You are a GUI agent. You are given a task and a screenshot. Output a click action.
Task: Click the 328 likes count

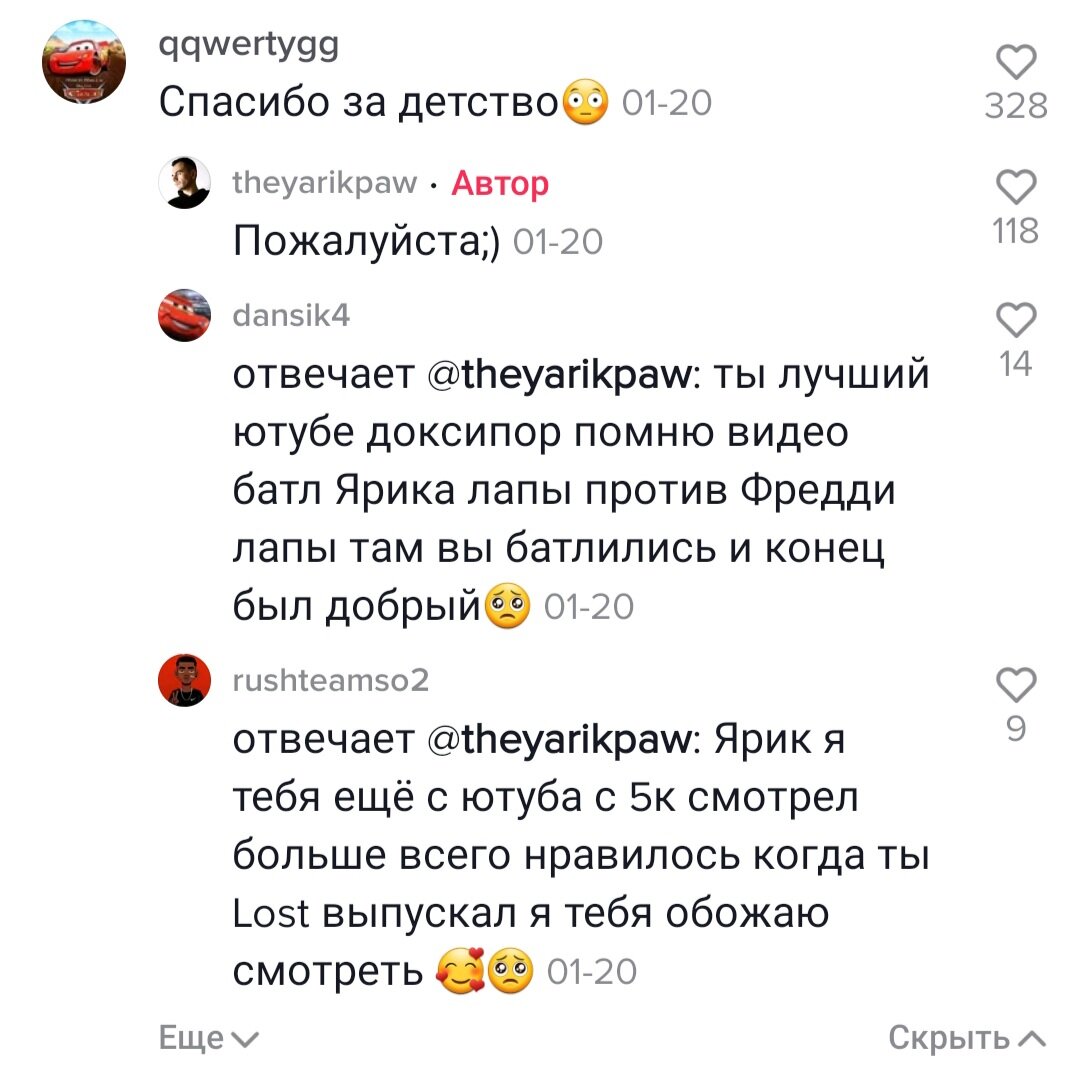coord(1017,106)
